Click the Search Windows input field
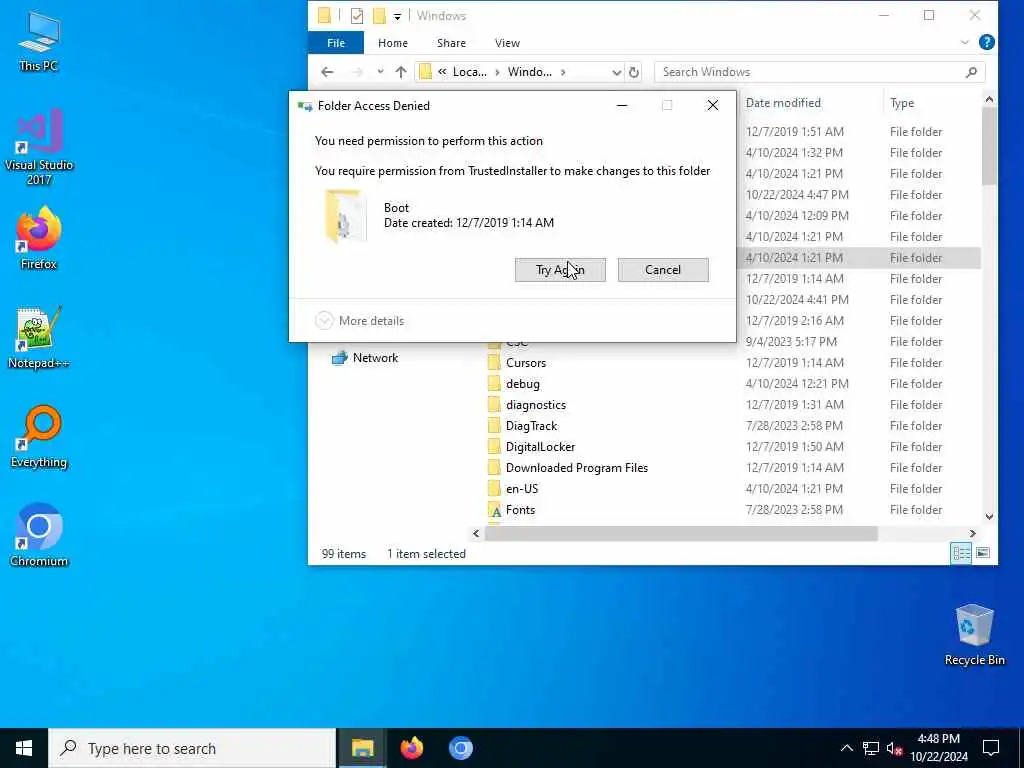Screen dimensions: 1024x768 coord(808,72)
